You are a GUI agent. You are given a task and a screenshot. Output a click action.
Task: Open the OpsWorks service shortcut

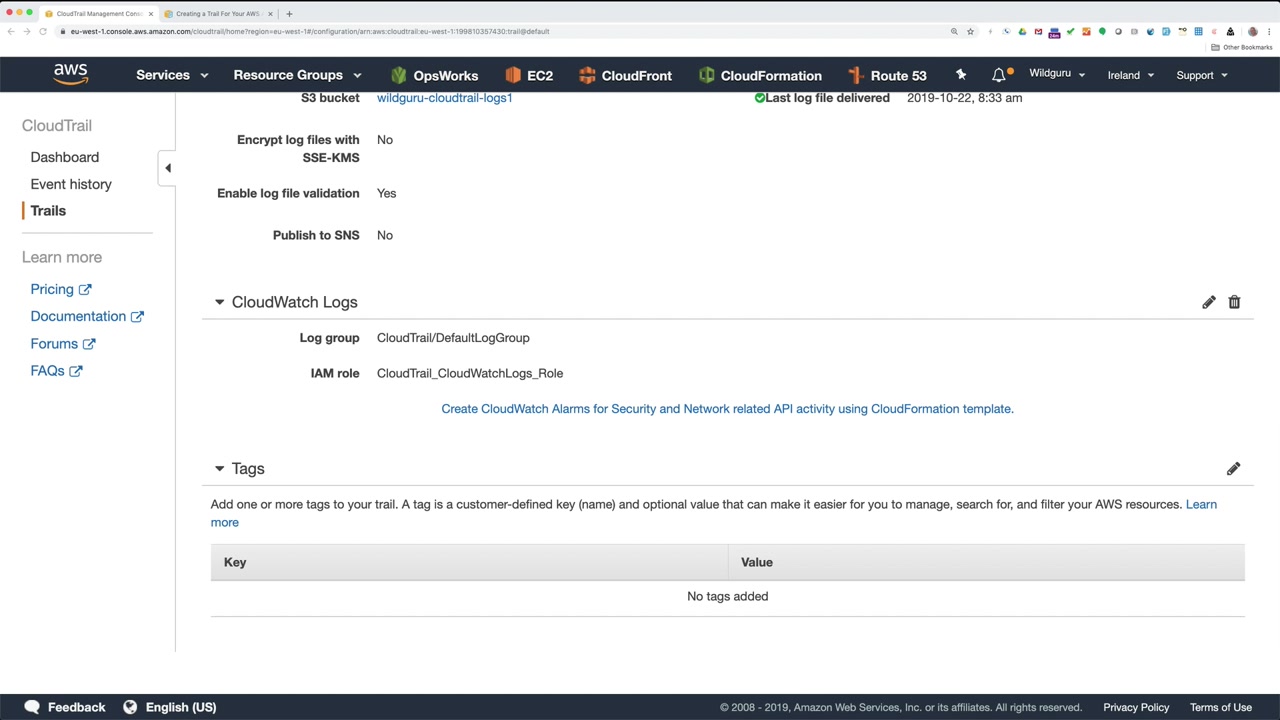click(434, 75)
